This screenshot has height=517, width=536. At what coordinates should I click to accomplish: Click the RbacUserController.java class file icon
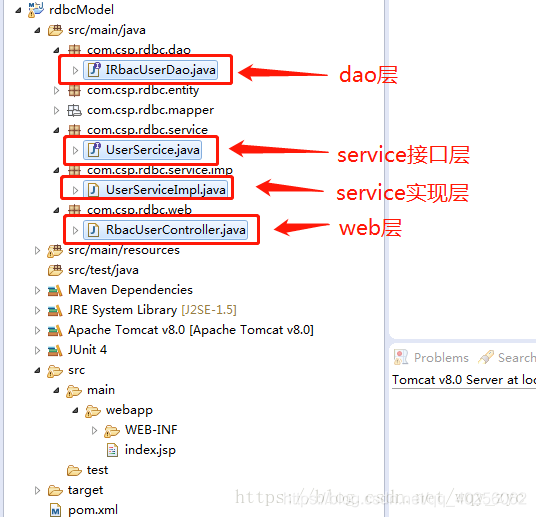93,230
